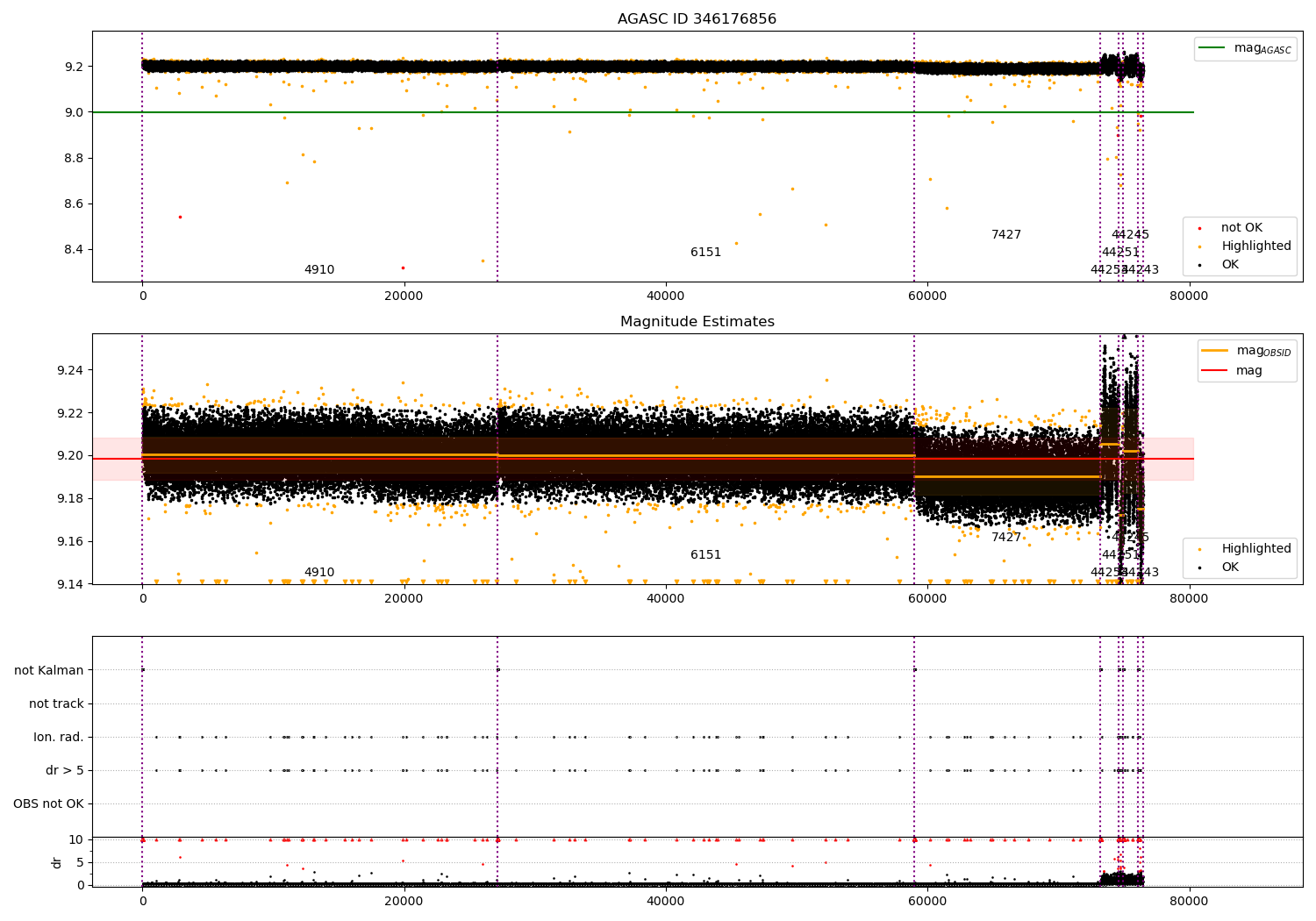This screenshot has width=1316, height=921.
Task: Select the 'Magnitude Estimates' plot title
Action: 697,322
